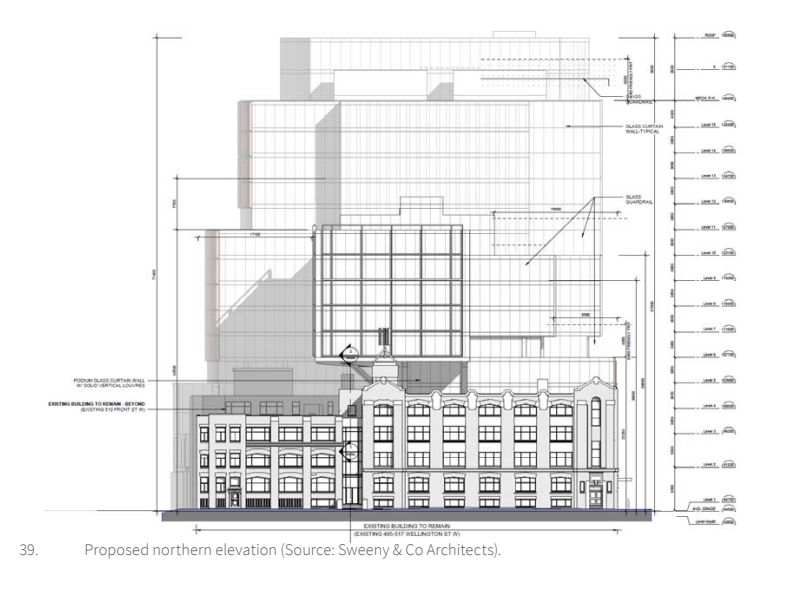
Task: Click the figure number '39.'
Action: tap(29, 550)
